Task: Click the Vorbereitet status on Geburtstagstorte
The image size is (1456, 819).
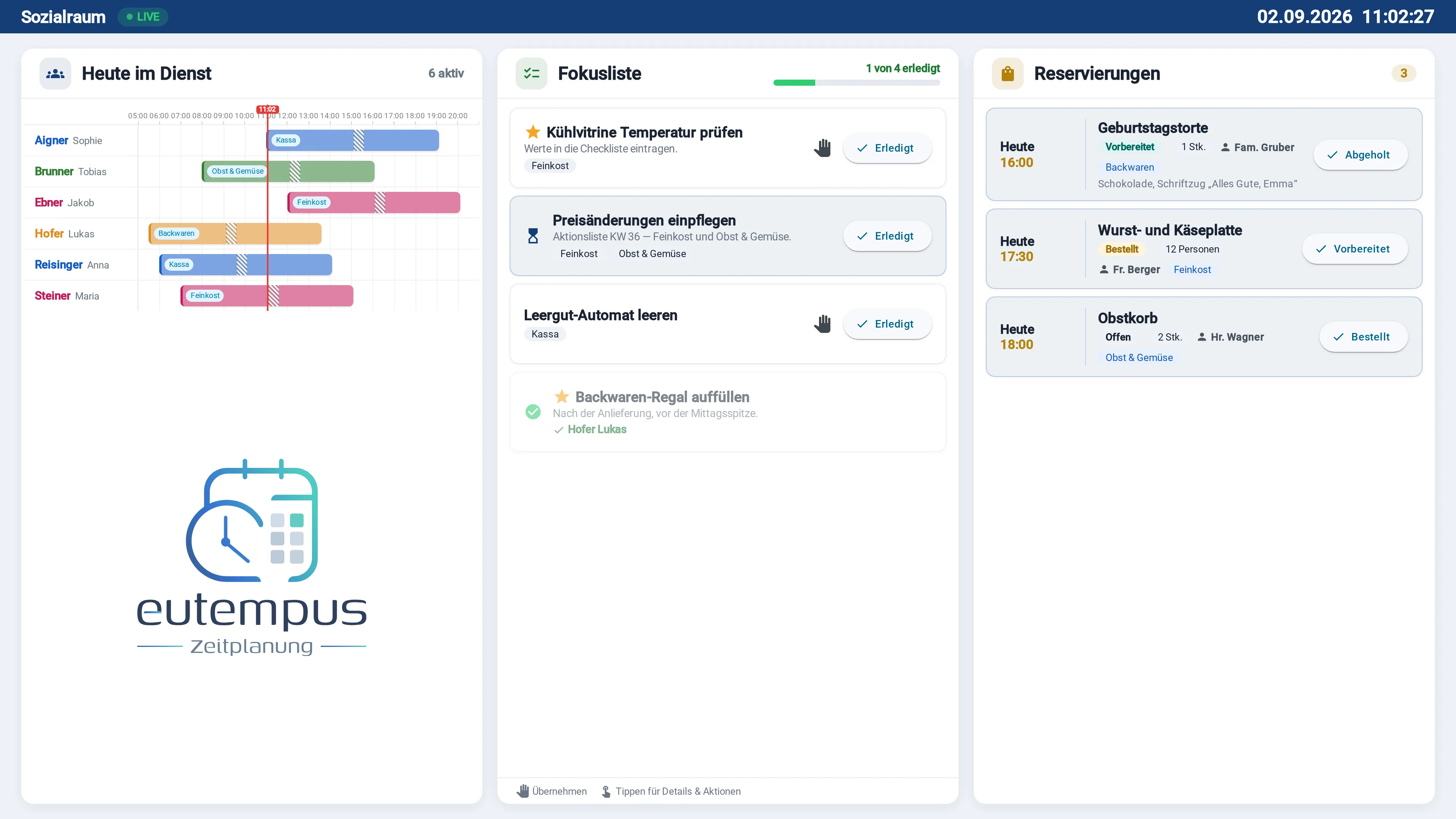Action: (x=1129, y=147)
